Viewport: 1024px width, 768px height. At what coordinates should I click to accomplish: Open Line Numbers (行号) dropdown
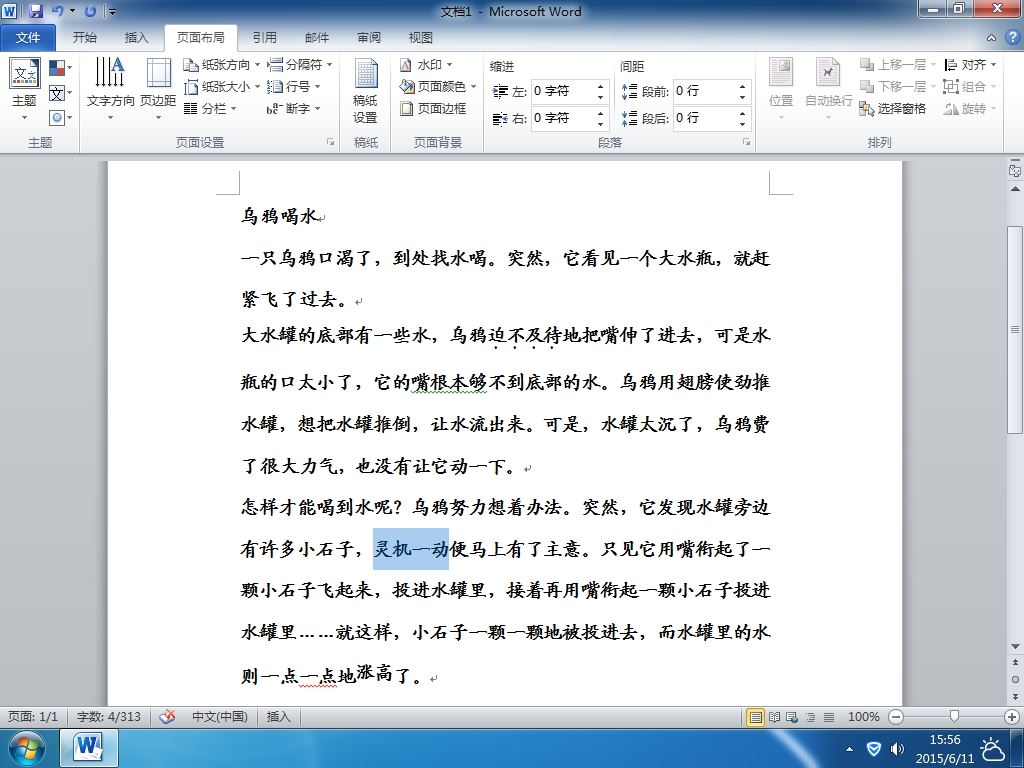pos(293,86)
